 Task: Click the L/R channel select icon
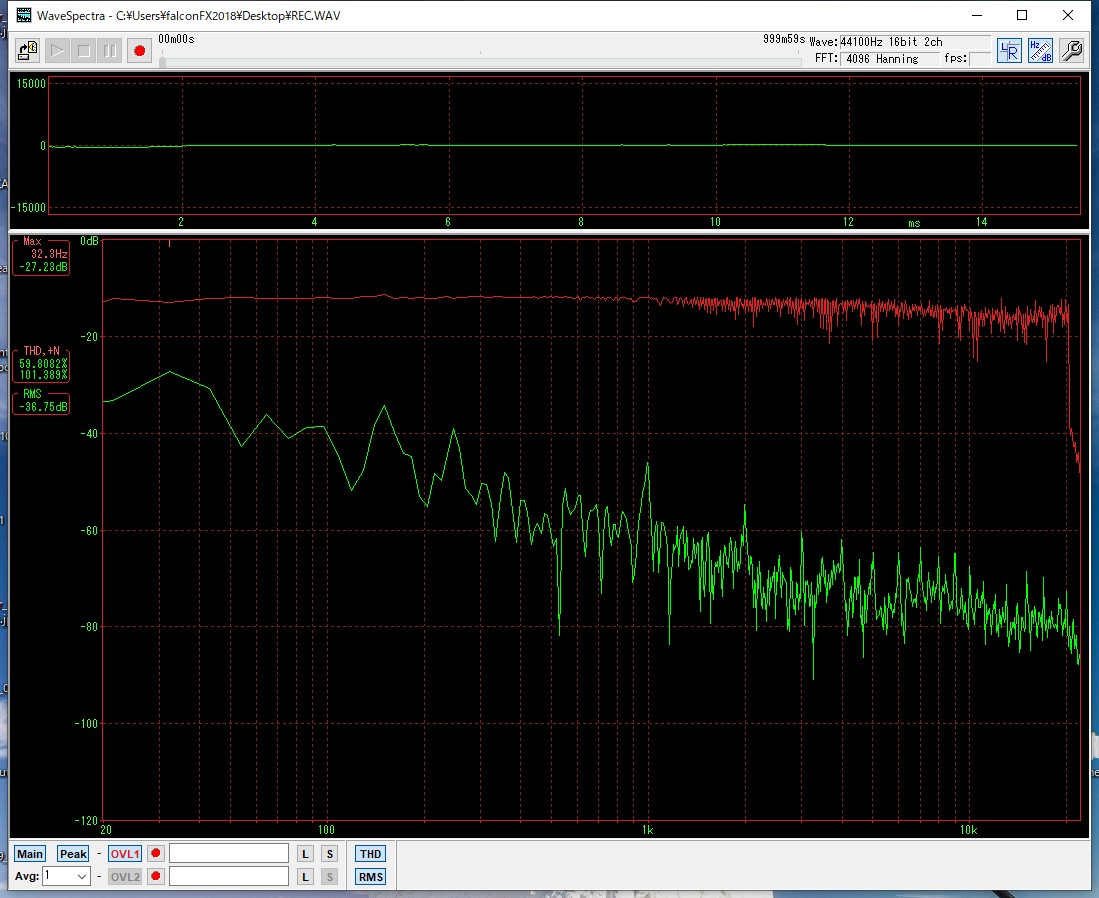pyautogui.click(x=1010, y=50)
